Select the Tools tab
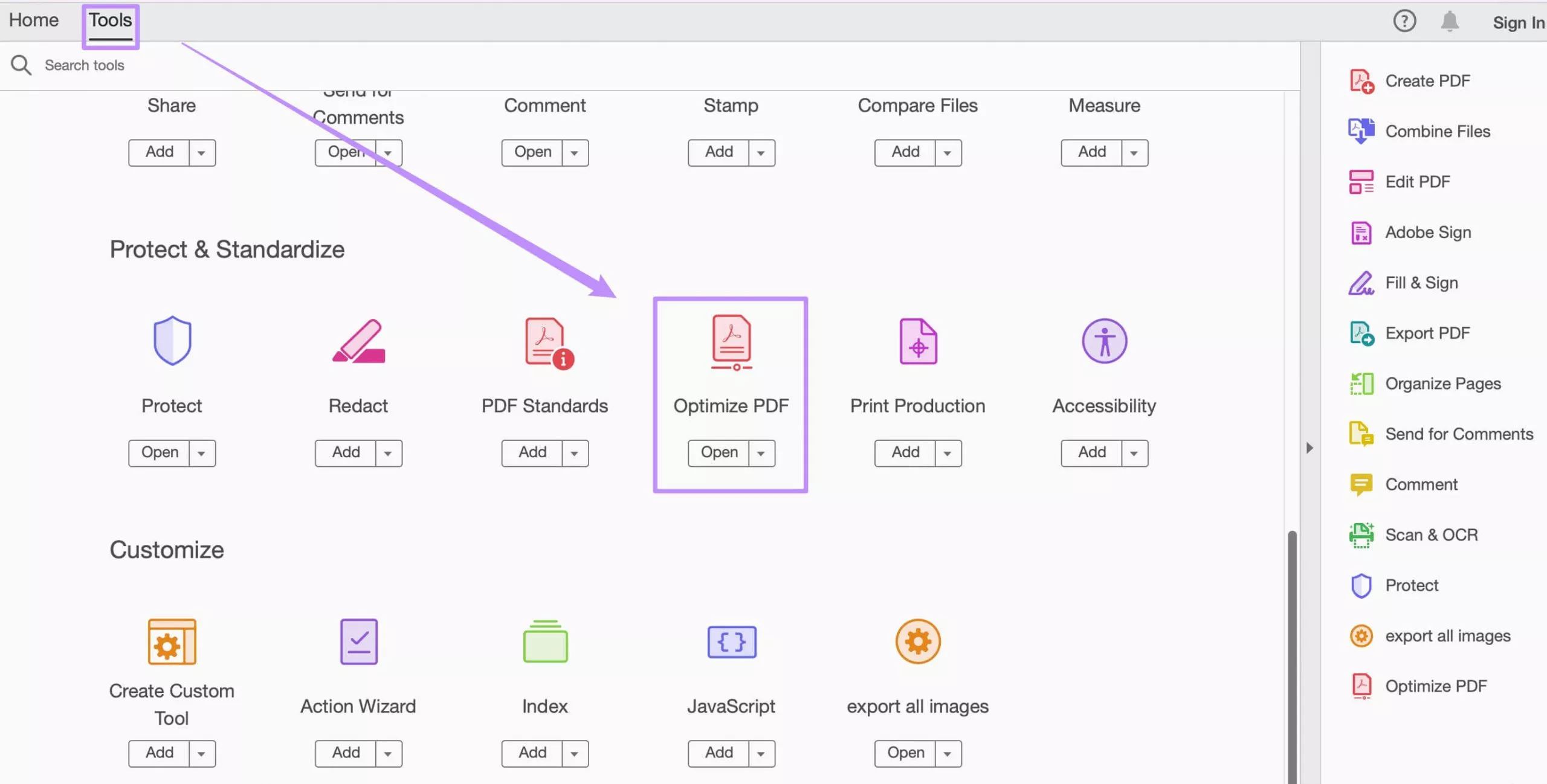Viewport: 1547px width, 784px height. tap(111, 20)
